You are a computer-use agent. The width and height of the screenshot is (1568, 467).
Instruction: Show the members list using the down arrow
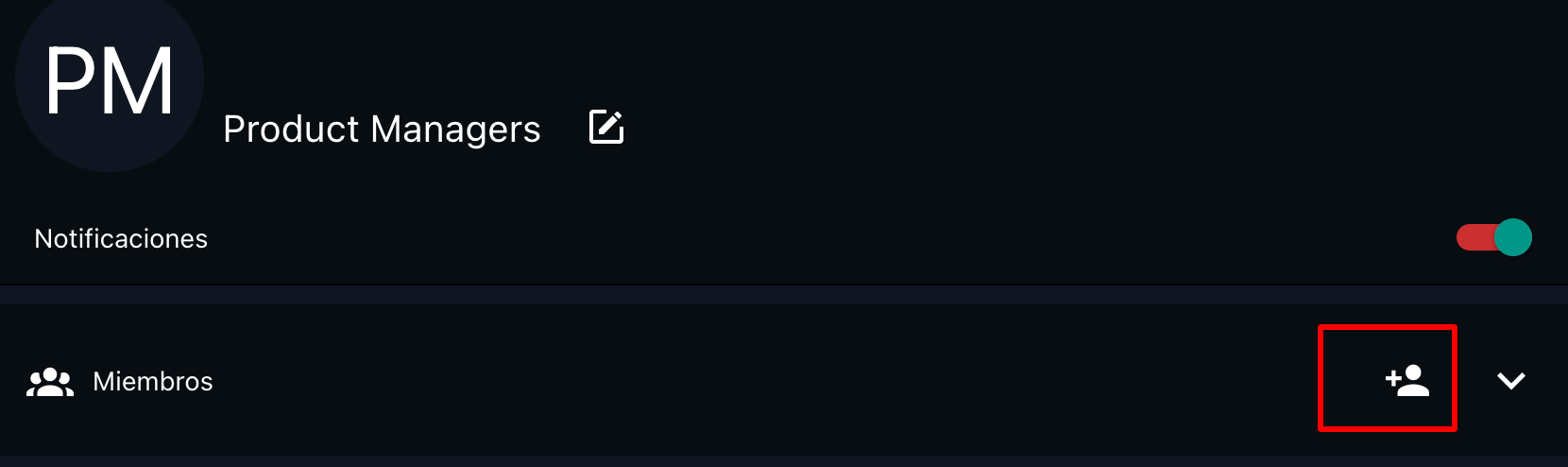(1511, 380)
